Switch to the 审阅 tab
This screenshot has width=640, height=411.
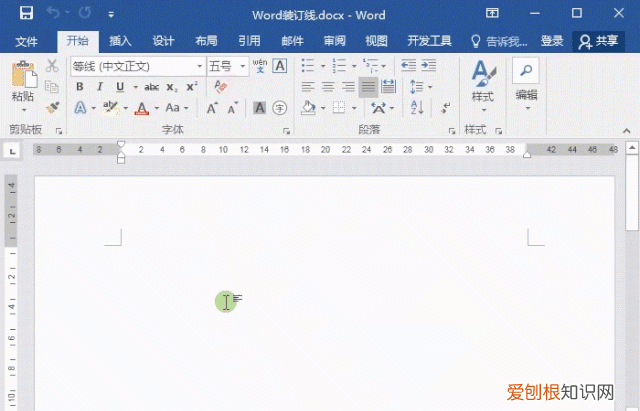335,41
